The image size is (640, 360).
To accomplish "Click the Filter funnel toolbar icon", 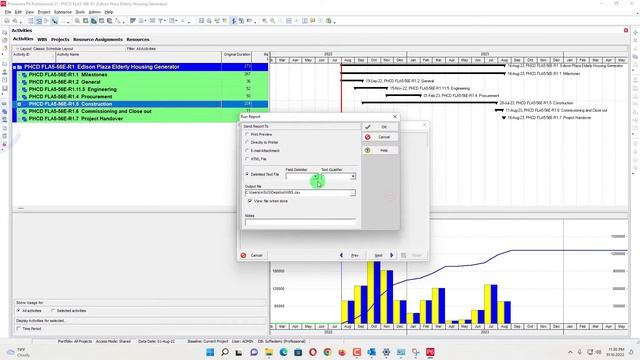I will (x=160, y=21).
